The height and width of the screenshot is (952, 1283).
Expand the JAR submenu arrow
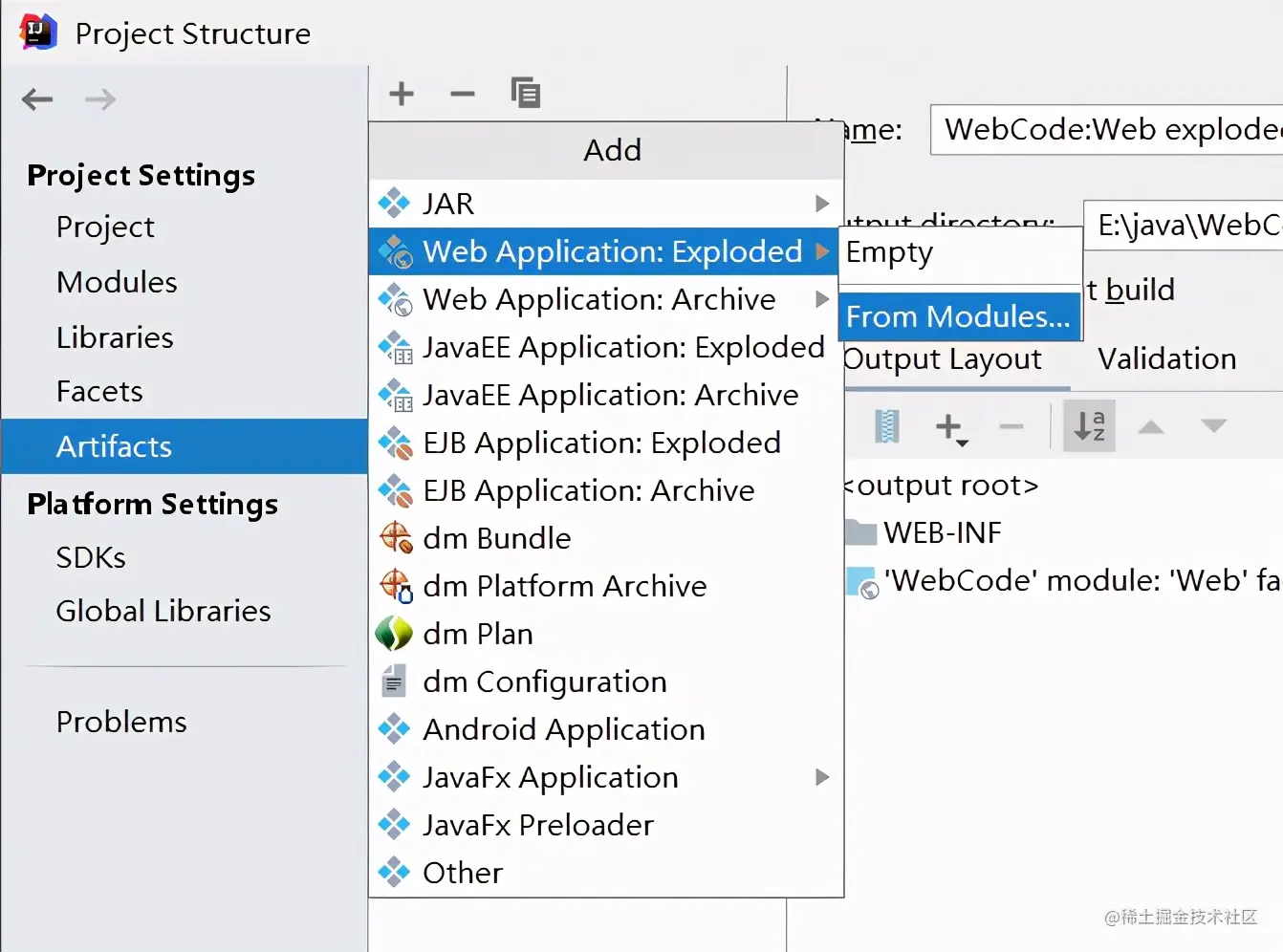click(x=821, y=204)
